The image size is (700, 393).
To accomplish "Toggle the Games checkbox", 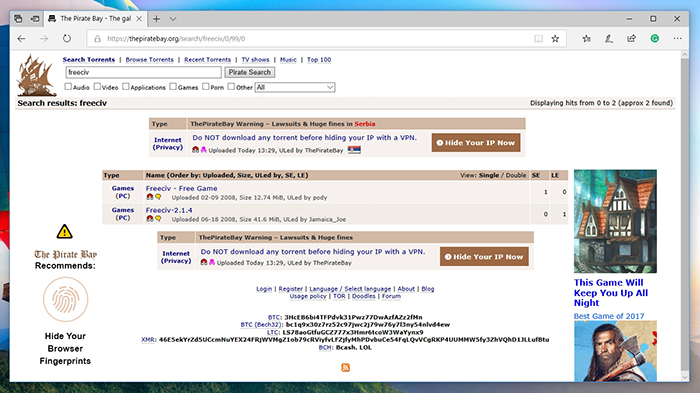I will [x=173, y=87].
